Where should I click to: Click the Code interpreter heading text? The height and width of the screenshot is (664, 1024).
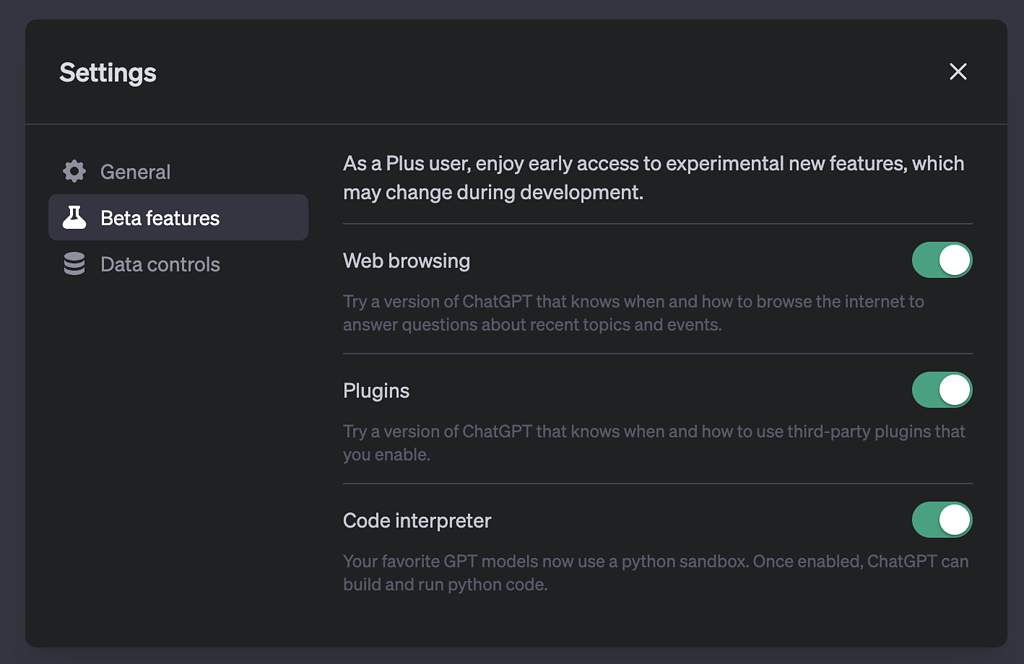point(417,520)
